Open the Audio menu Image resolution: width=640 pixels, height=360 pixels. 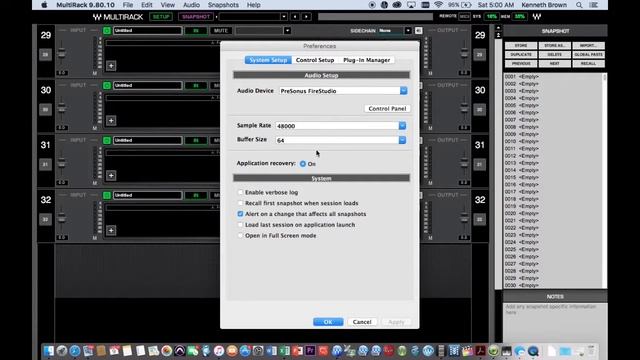coord(191,5)
